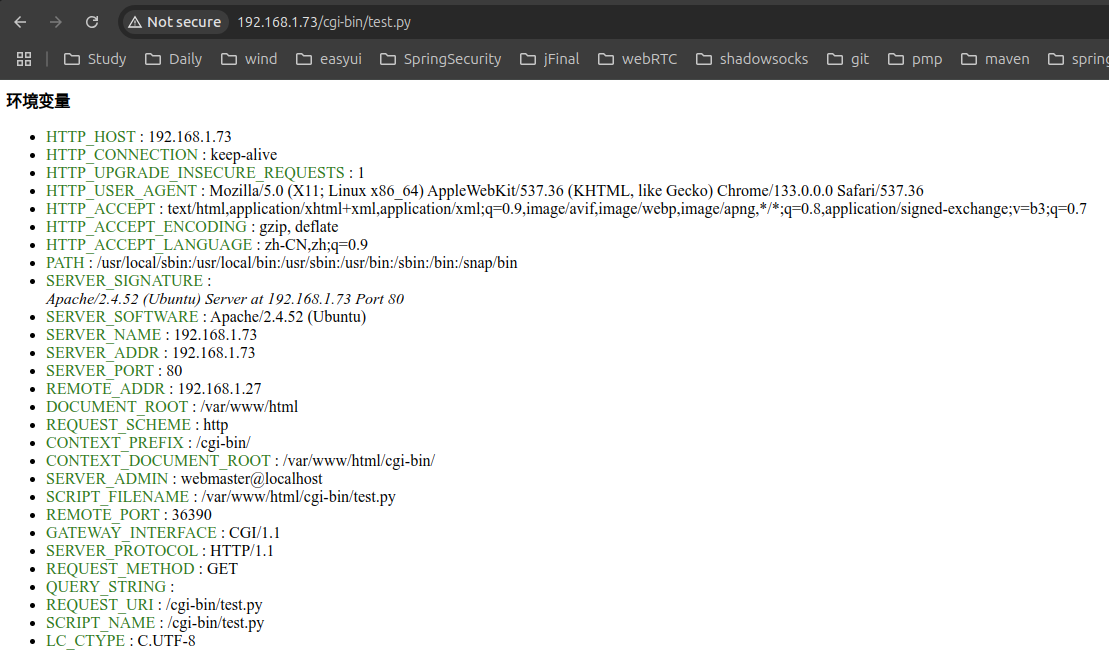The height and width of the screenshot is (653, 1109).
Task: Click the Not secure warning badge
Action: point(174,22)
